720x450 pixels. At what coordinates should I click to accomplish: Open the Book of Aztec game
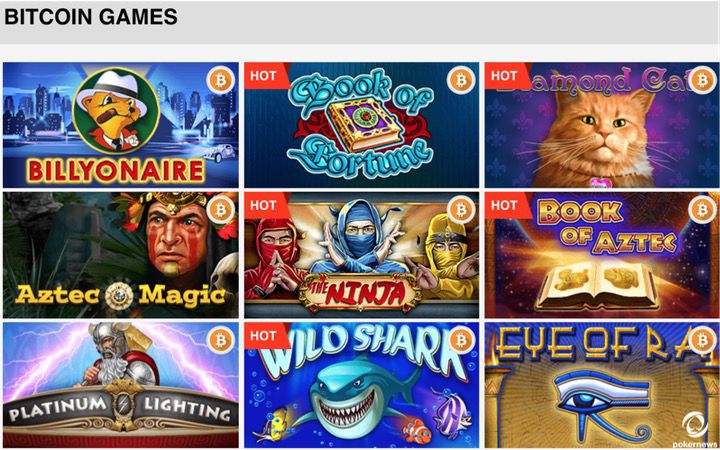pos(602,255)
